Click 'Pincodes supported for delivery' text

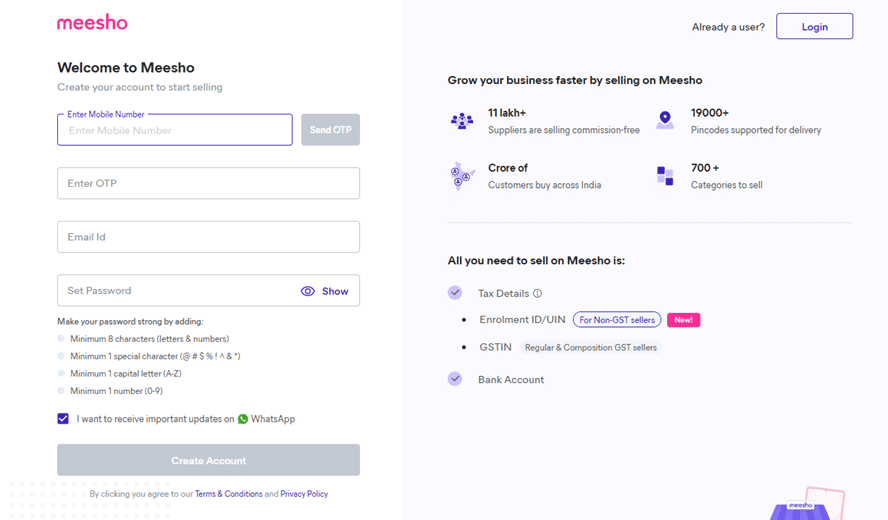point(756,130)
